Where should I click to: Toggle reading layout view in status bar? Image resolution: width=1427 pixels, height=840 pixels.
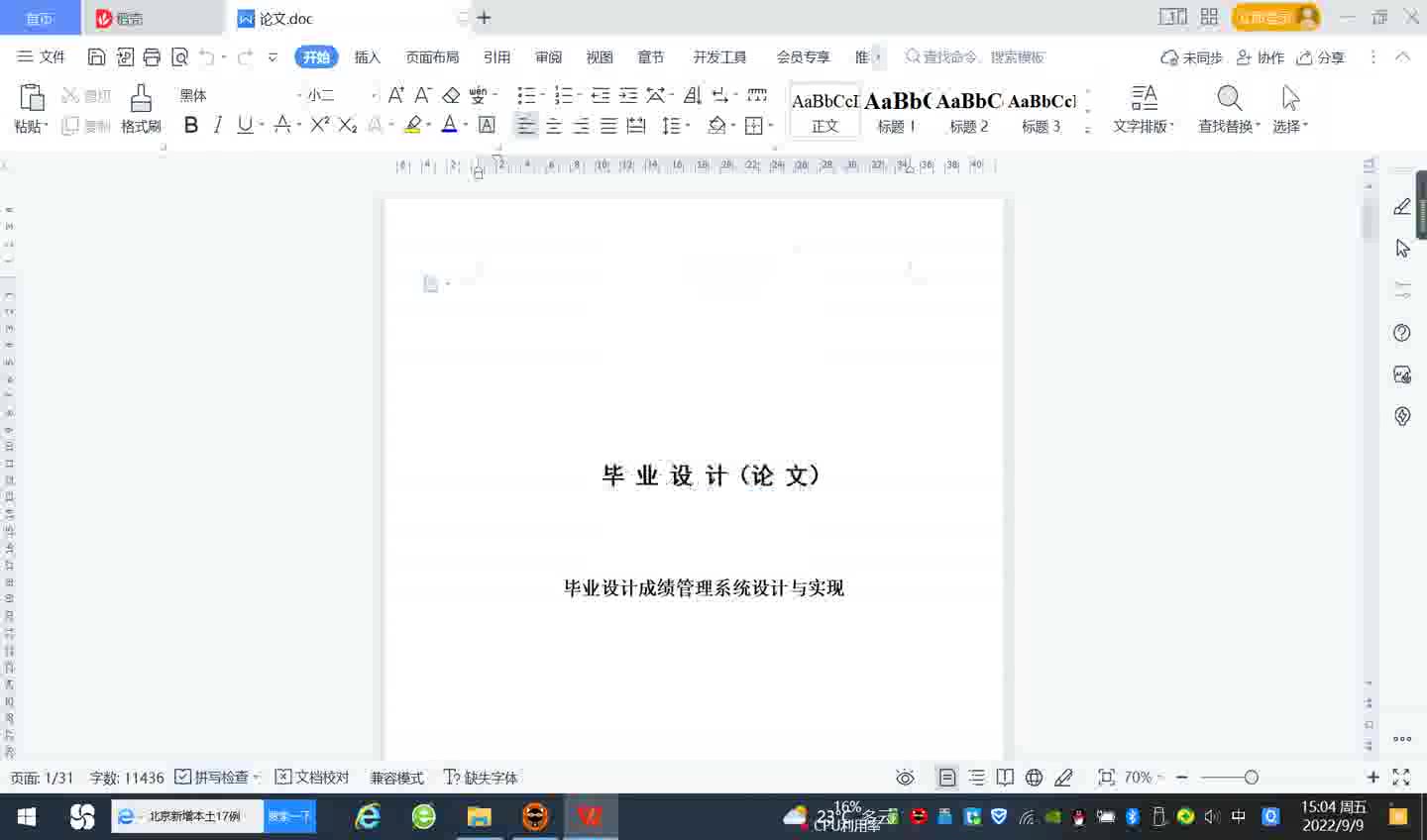(1005, 778)
